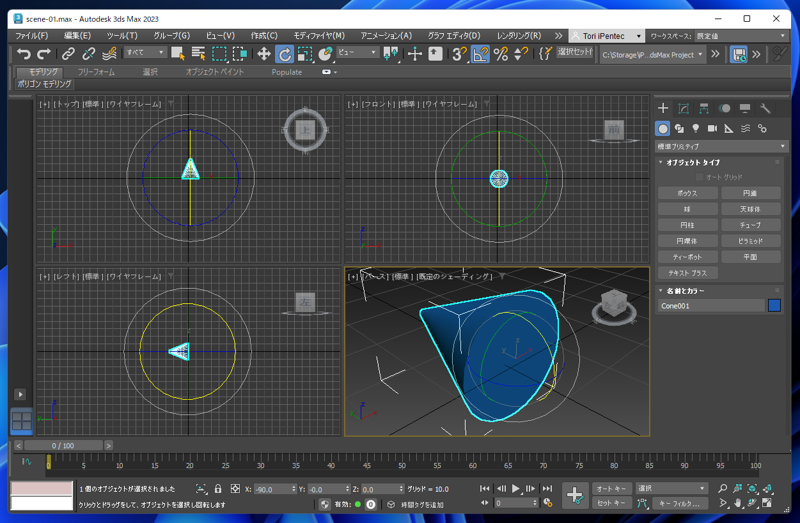Open the workspace '既定値' dropdown
Screen dimensions: 800x523
pyautogui.click(x=741, y=36)
